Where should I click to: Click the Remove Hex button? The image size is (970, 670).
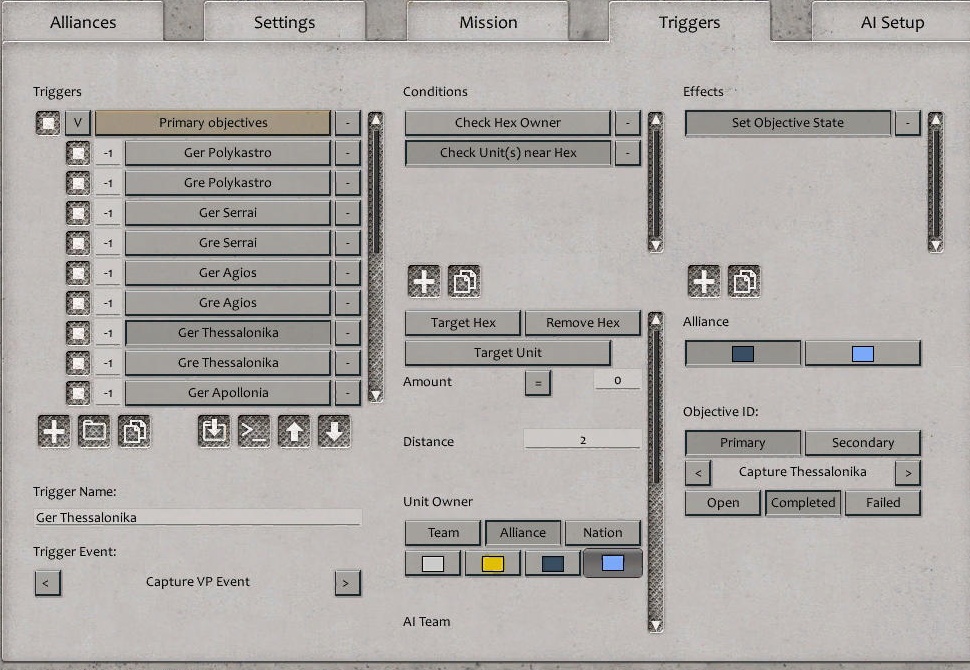point(583,323)
